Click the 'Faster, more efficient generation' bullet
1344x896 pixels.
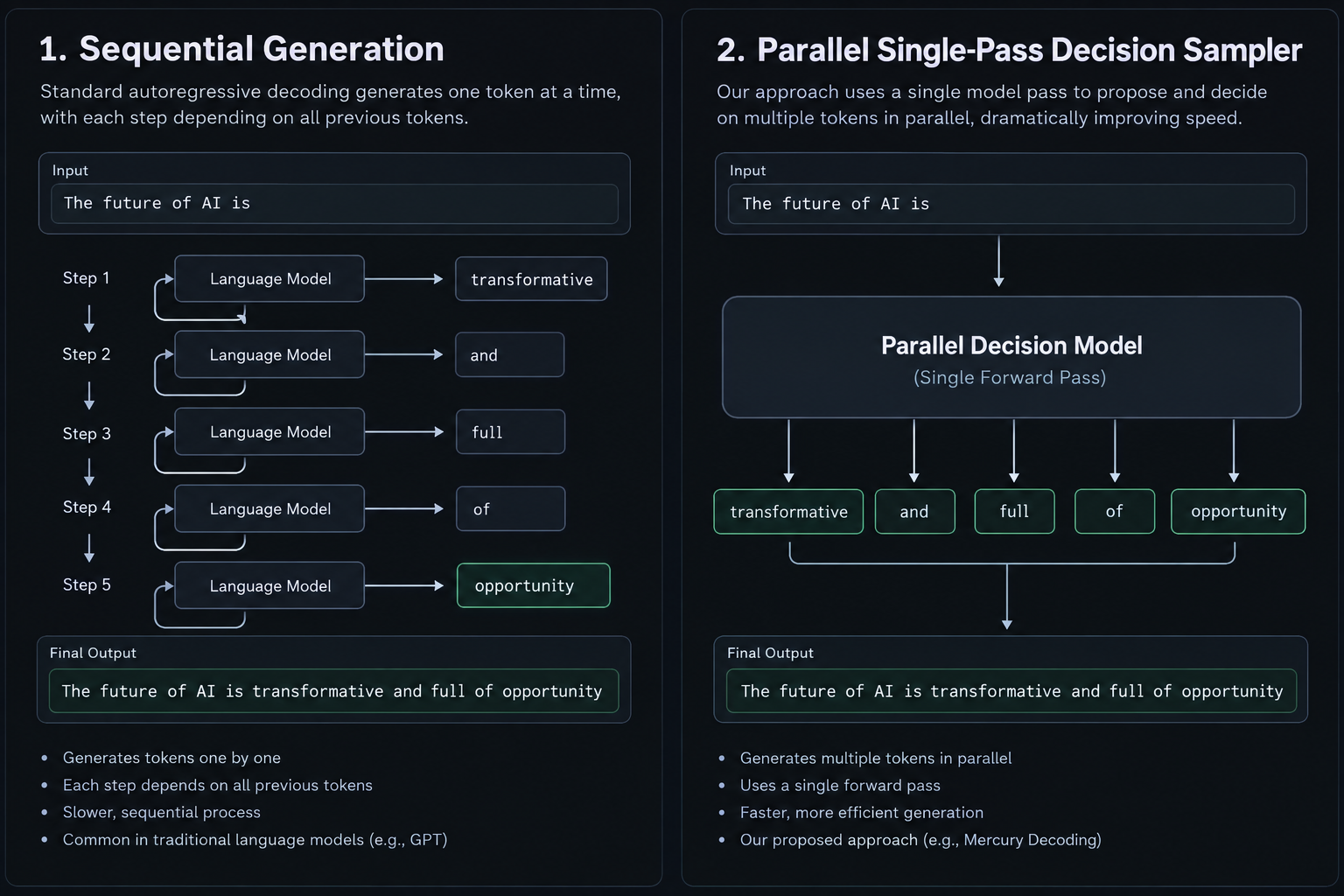coord(861,812)
